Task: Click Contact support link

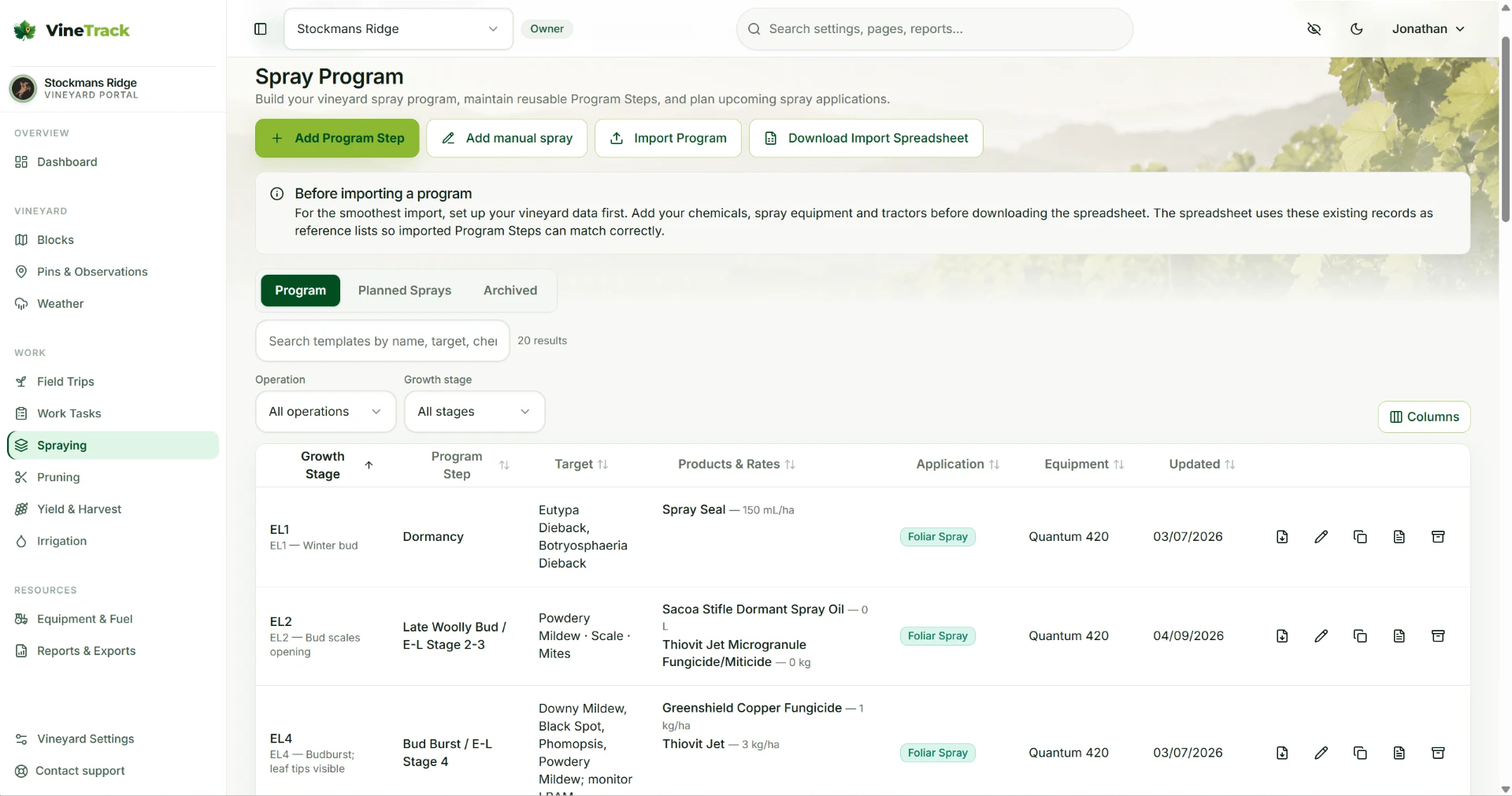Action: click(x=113, y=771)
